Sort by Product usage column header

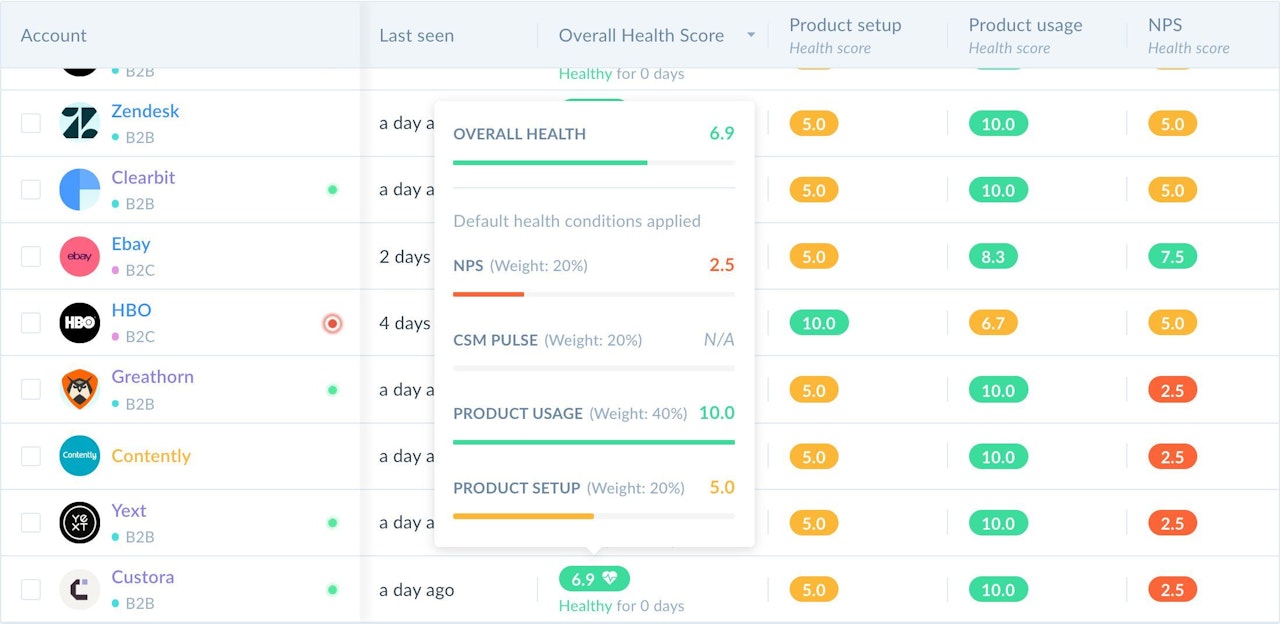click(1025, 26)
